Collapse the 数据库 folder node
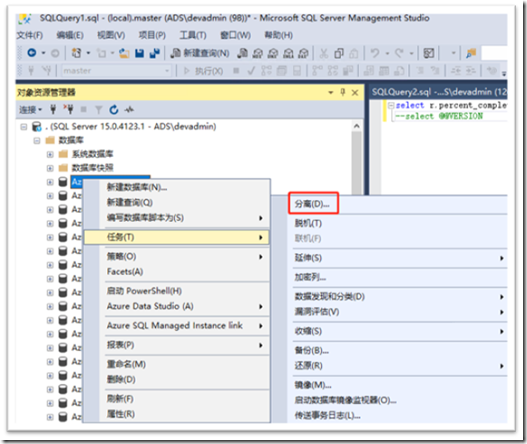The image size is (527, 444). pyautogui.click(x=37, y=140)
